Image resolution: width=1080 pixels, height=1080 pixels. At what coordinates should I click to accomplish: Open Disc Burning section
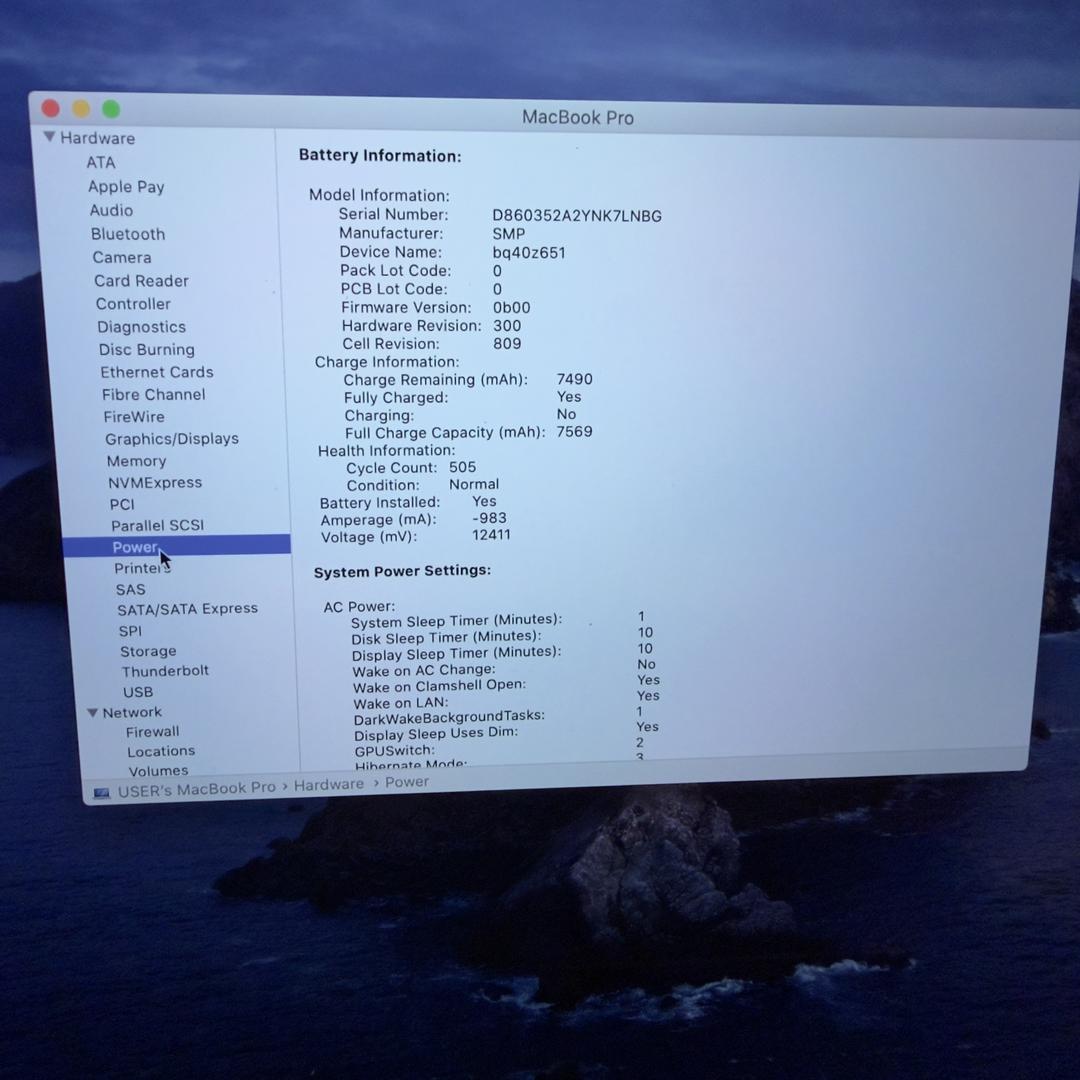point(147,349)
